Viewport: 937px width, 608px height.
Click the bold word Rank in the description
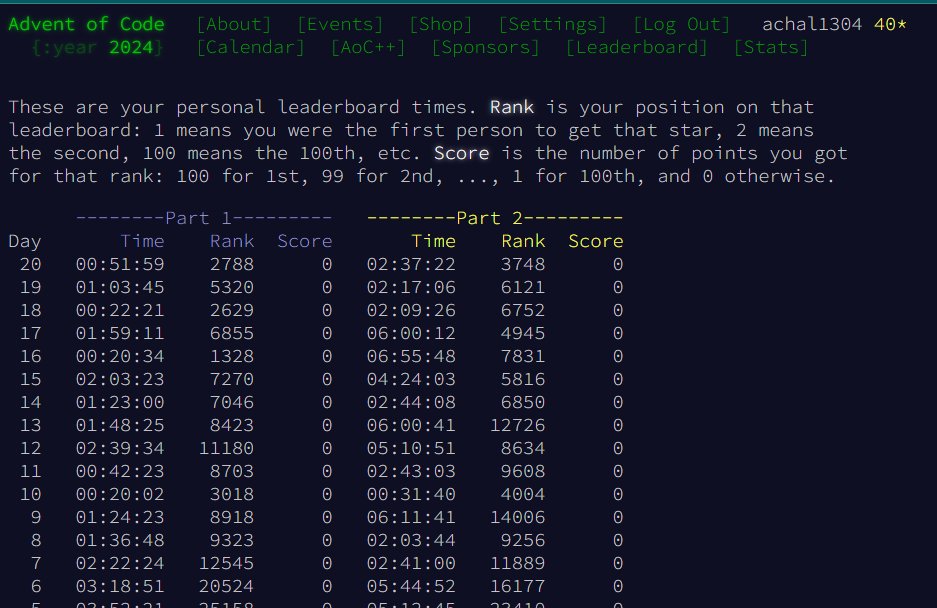pos(512,107)
